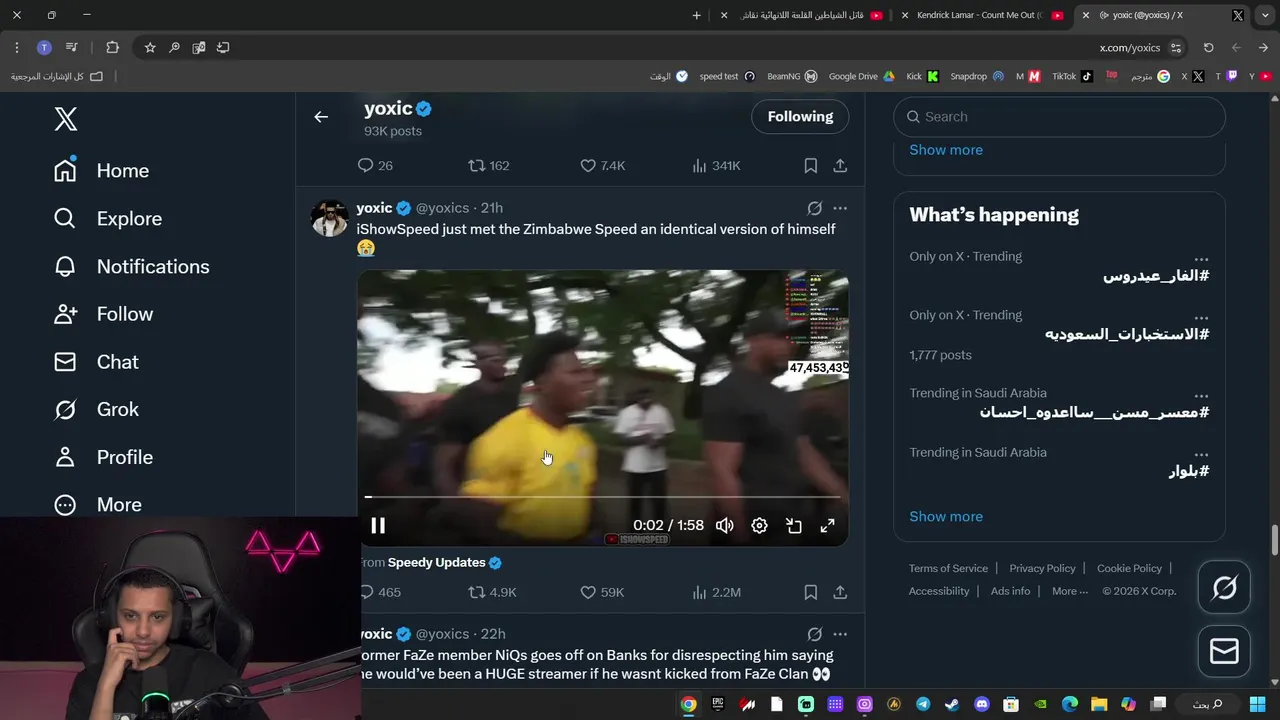Open the floating Grok button
1280x720 pixels.
pyautogui.click(x=1224, y=587)
